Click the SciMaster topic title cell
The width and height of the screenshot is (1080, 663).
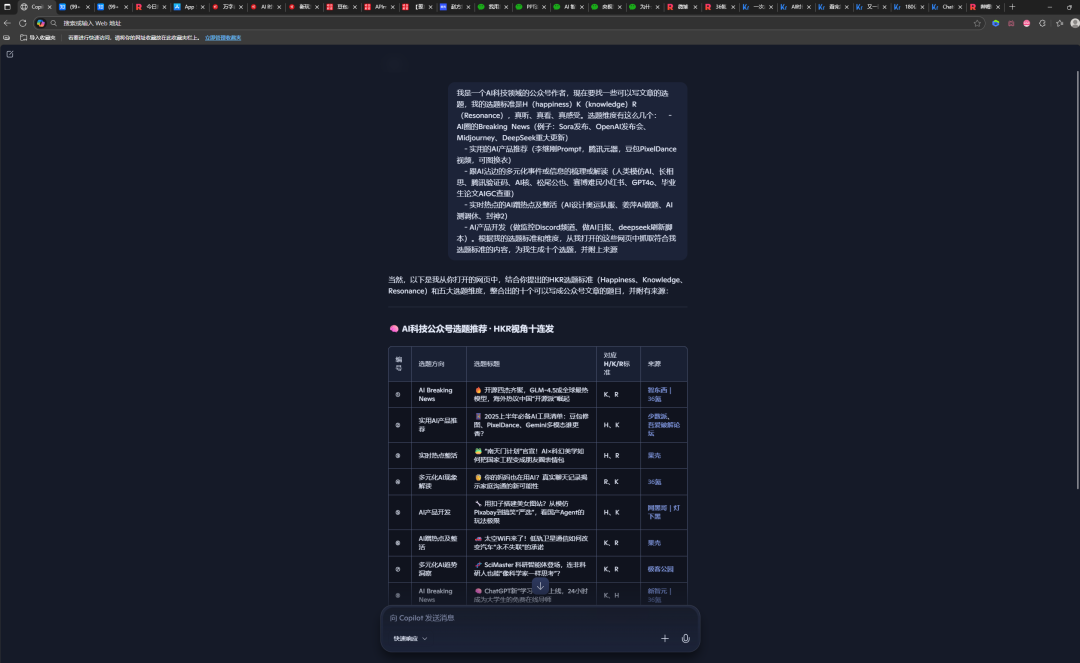(x=531, y=569)
